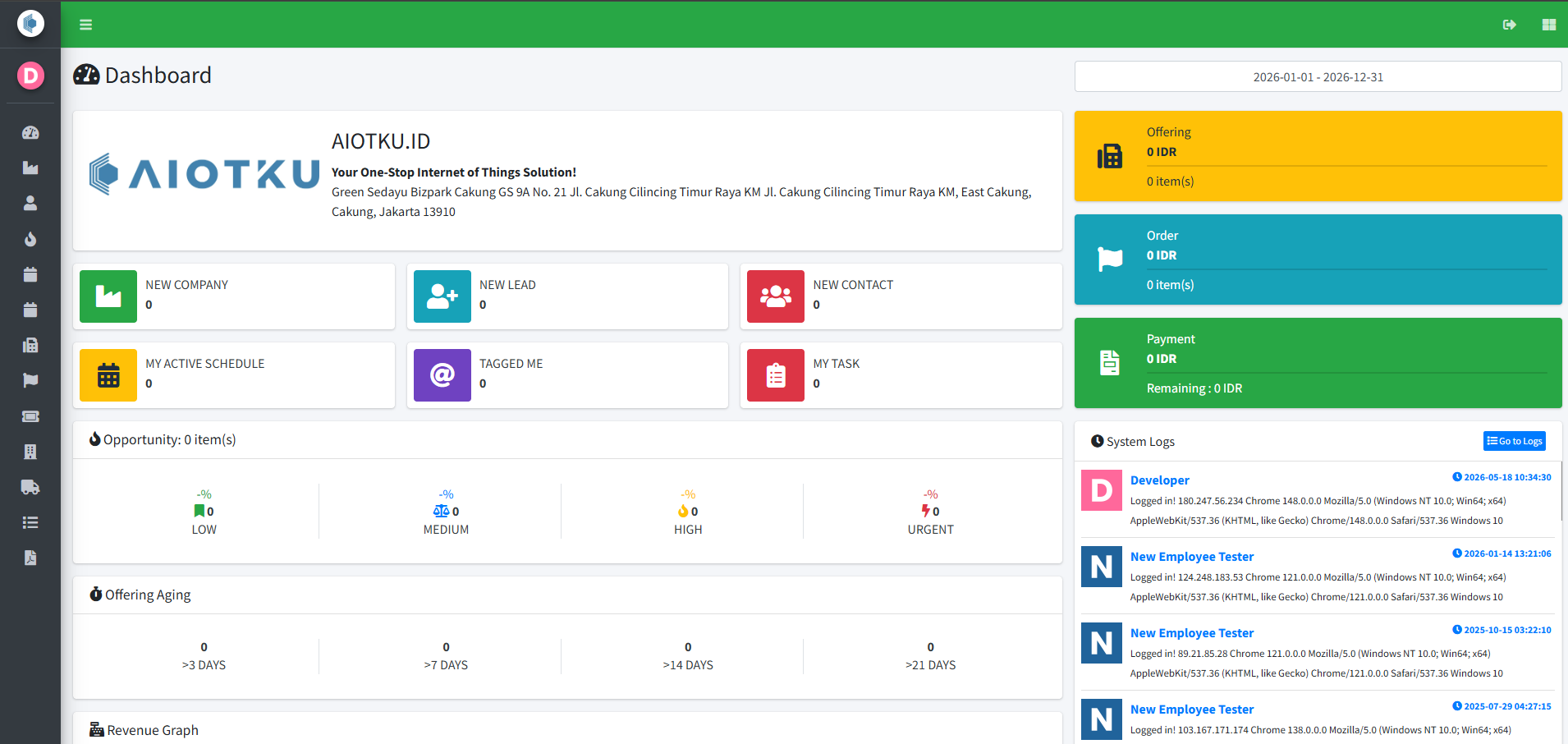The image size is (1568, 744).
Task: Open the flame opportunity icon in sidebar
Action: pyautogui.click(x=30, y=239)
